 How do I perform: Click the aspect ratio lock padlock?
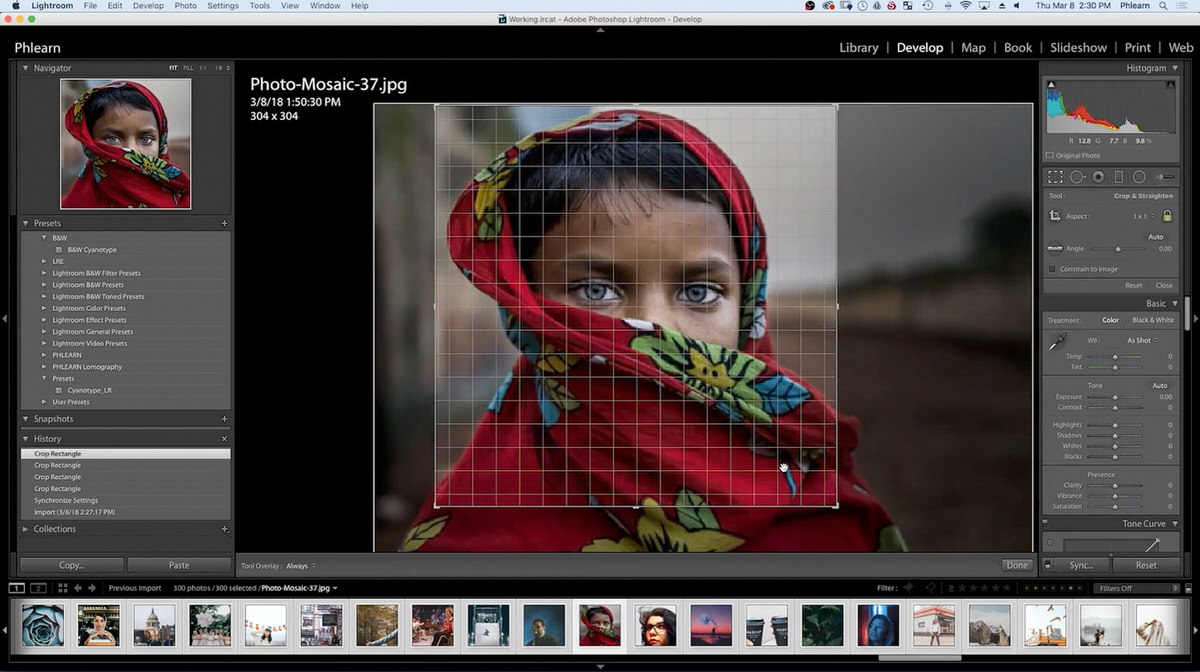coord(1167,216)
